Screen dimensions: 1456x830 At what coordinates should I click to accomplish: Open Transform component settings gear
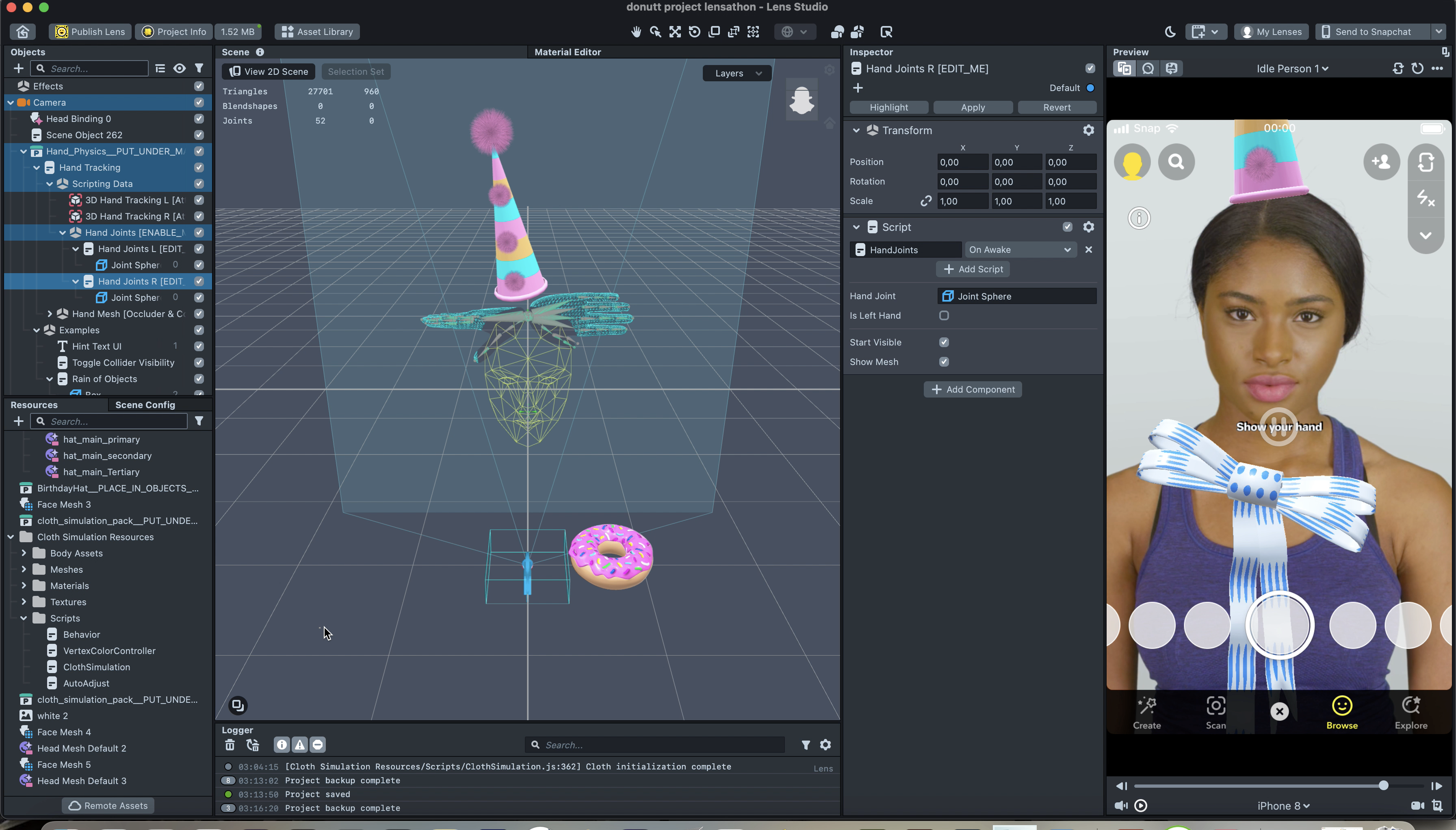tap(1088, 130)
